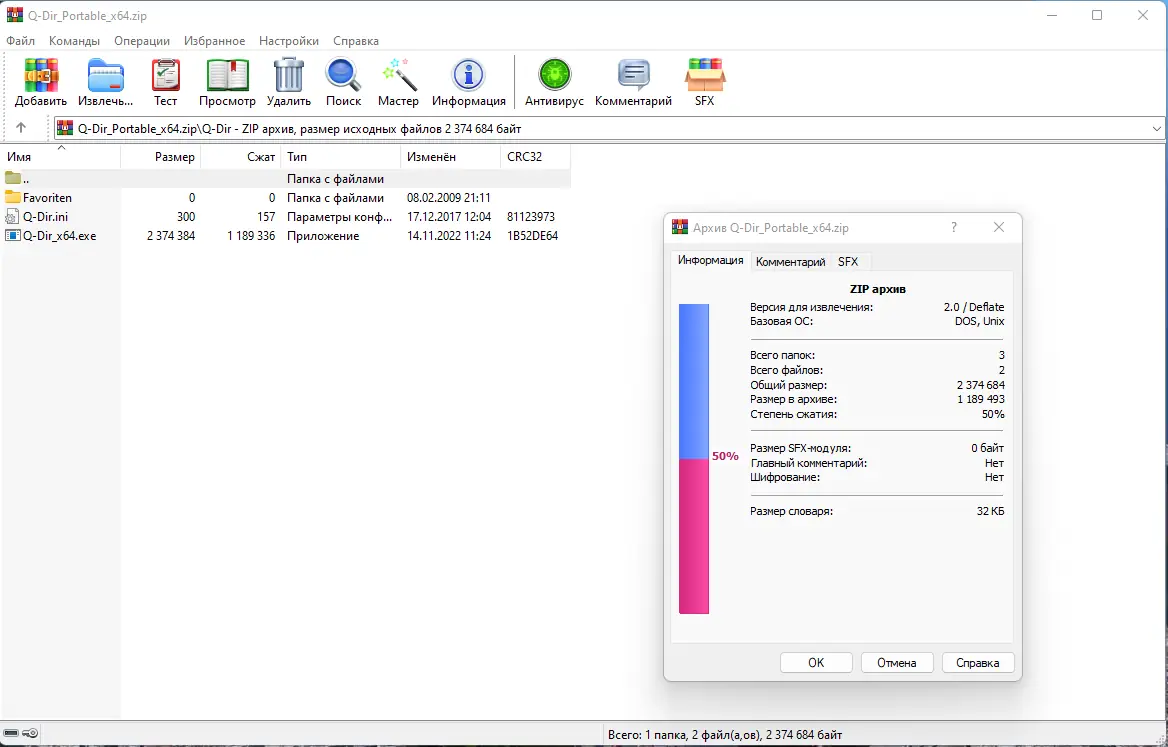Screen dimensions: 1168x747
Task: Sort by the Размер column header
Action: pyautogui.click(x=160, y=157)
